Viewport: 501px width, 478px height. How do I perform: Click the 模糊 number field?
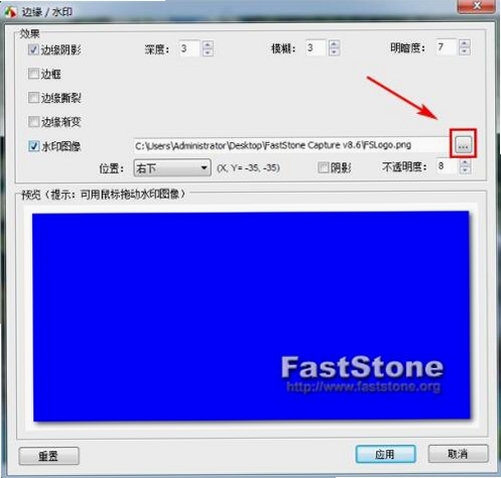316,48
